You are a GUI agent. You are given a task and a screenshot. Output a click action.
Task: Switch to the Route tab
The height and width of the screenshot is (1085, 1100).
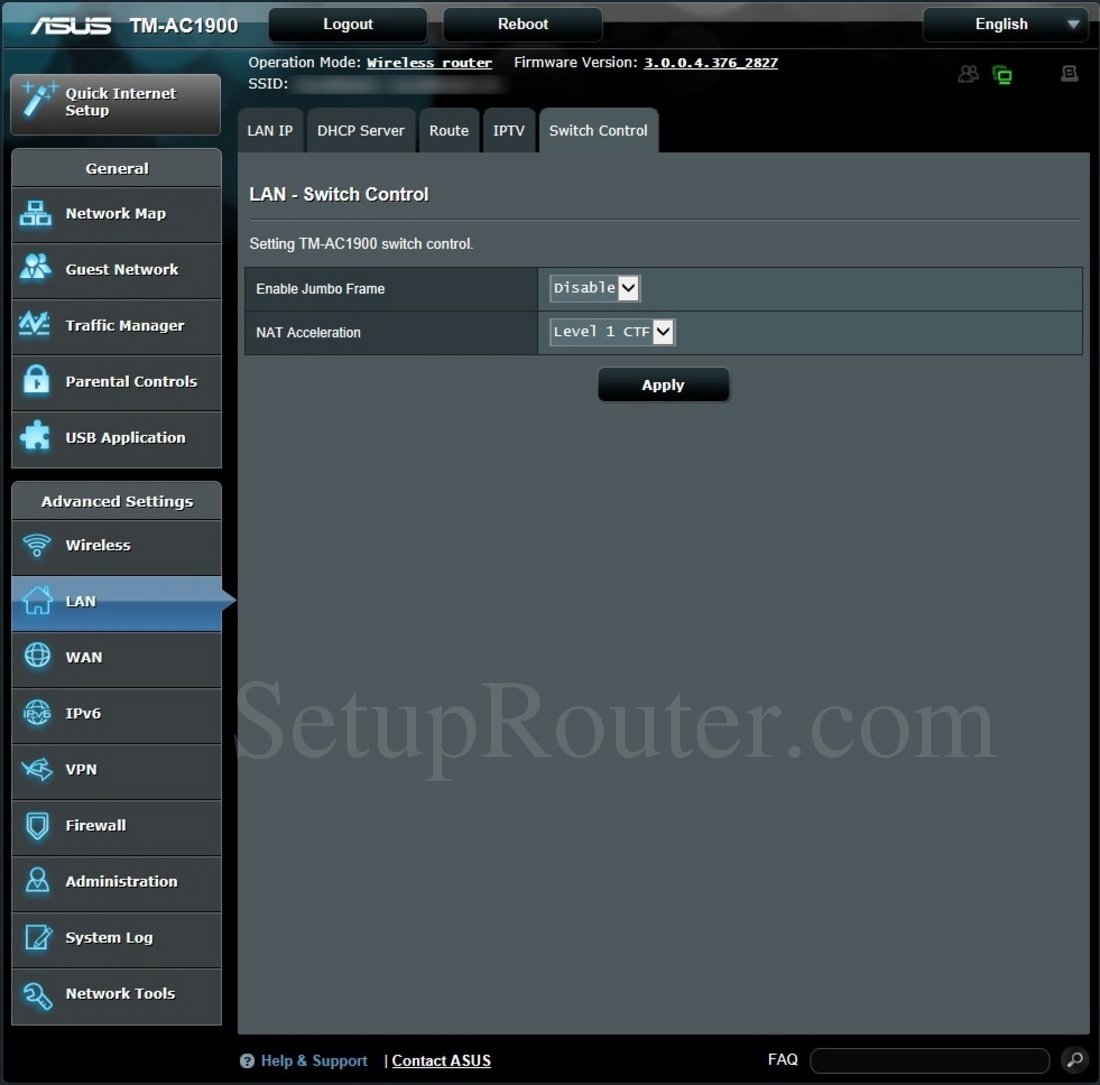pos(449,130)
